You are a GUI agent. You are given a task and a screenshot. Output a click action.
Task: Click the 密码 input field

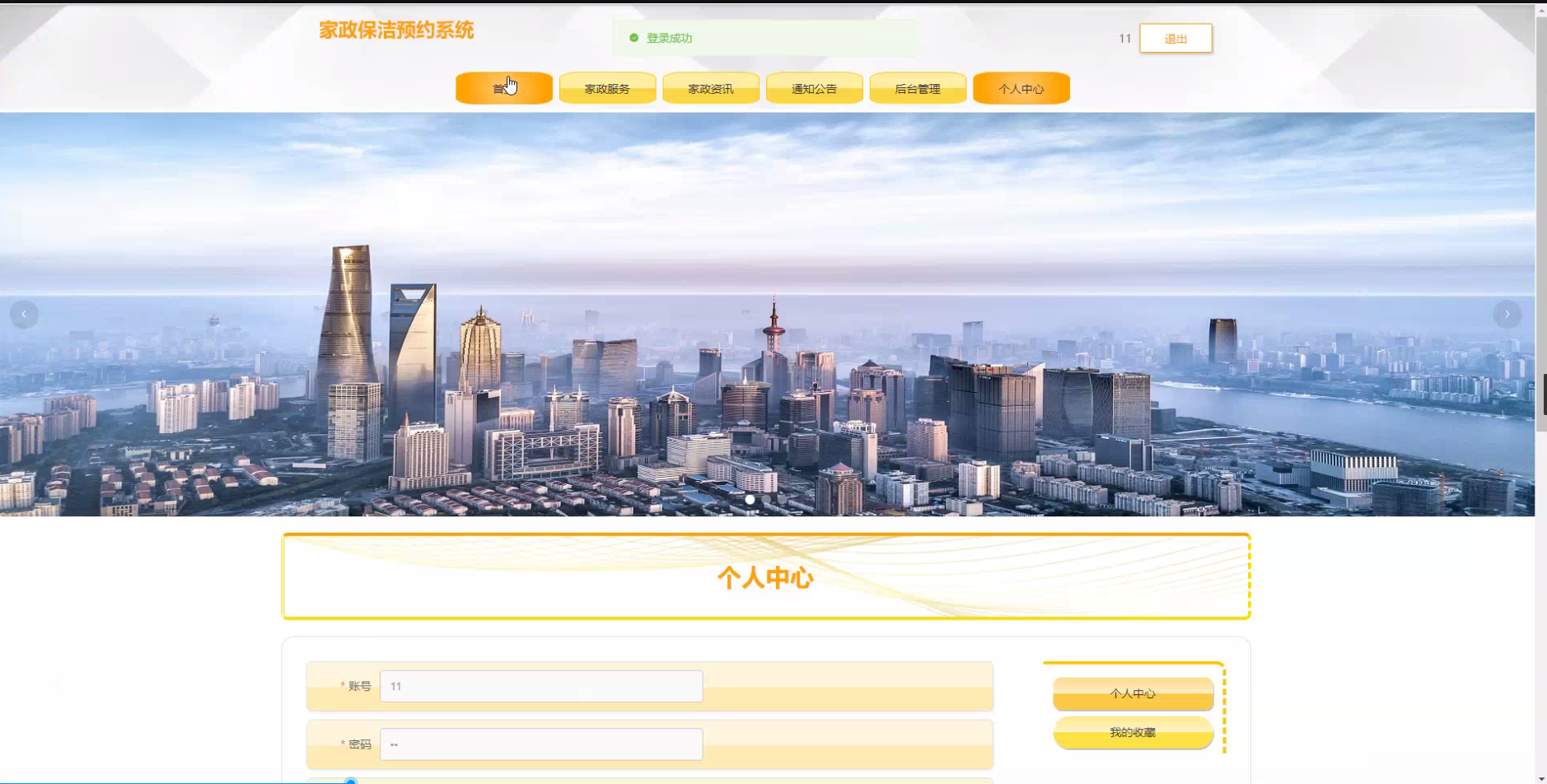(x=541, y=744)
